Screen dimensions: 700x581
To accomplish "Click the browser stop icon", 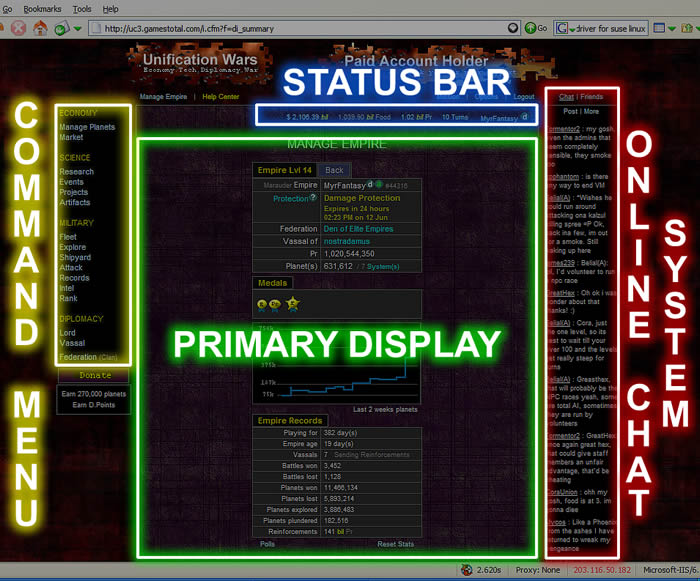I will 17,28.
